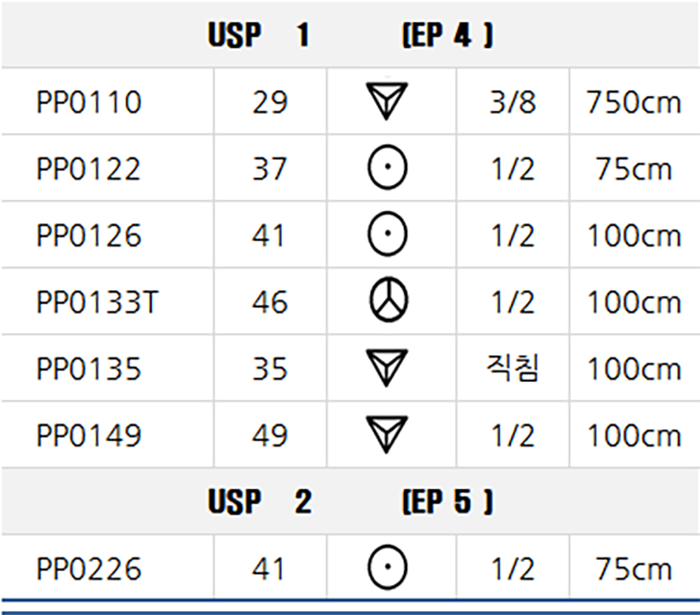Image resolution: width=700 pixels, height=615 pixels.
Task: Click the 750cm length cell
Action: point(634,102)
